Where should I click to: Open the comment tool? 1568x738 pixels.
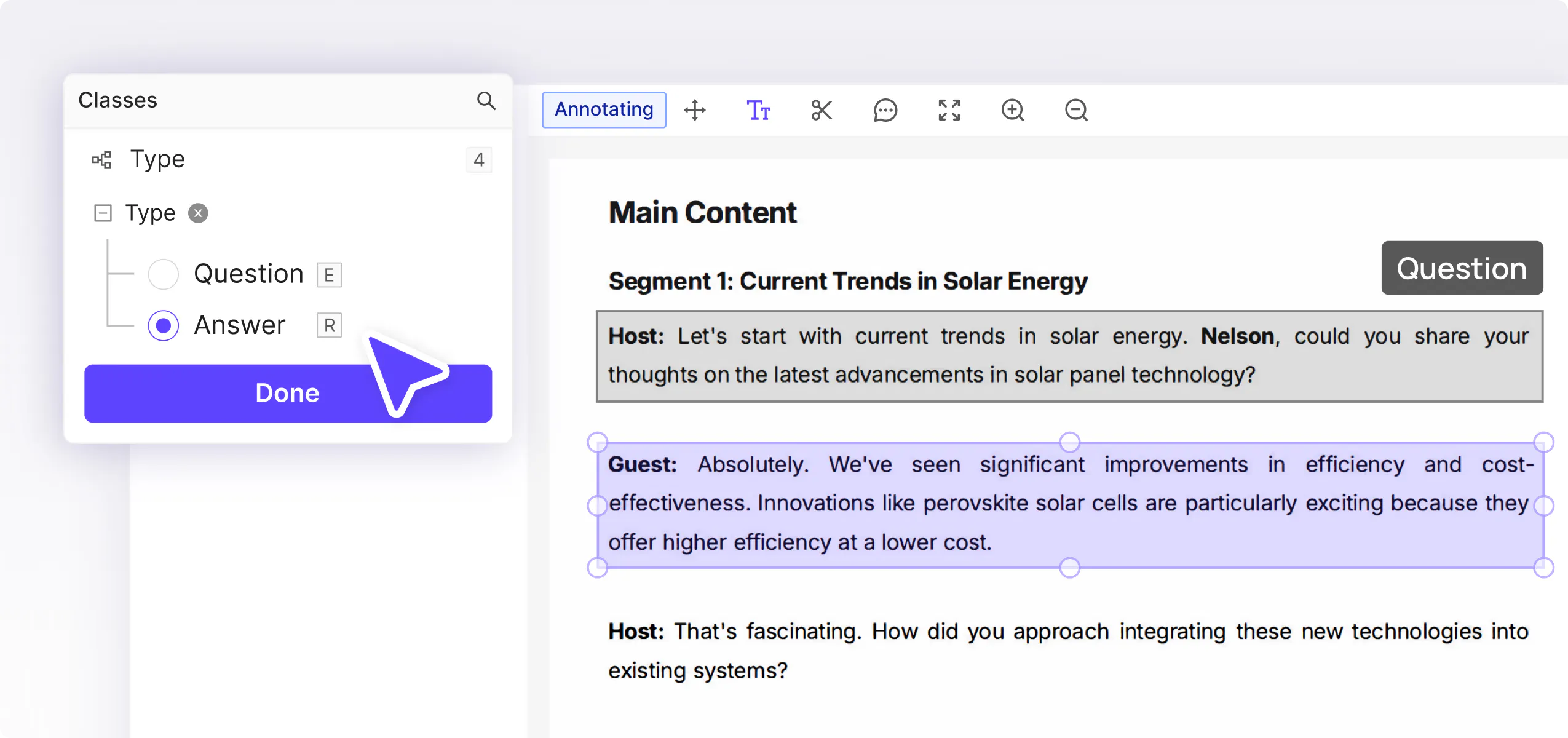885,110
